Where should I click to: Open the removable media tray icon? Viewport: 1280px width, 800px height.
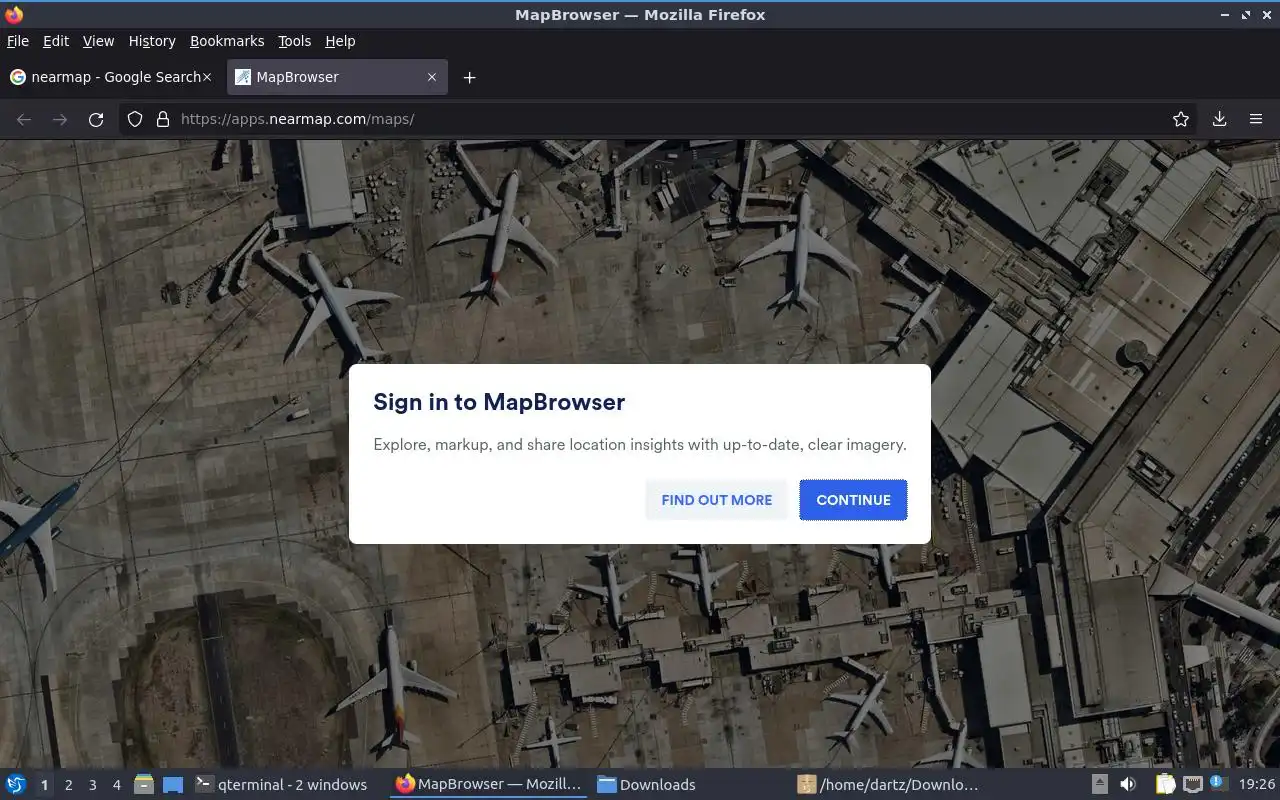[1099, 785]
